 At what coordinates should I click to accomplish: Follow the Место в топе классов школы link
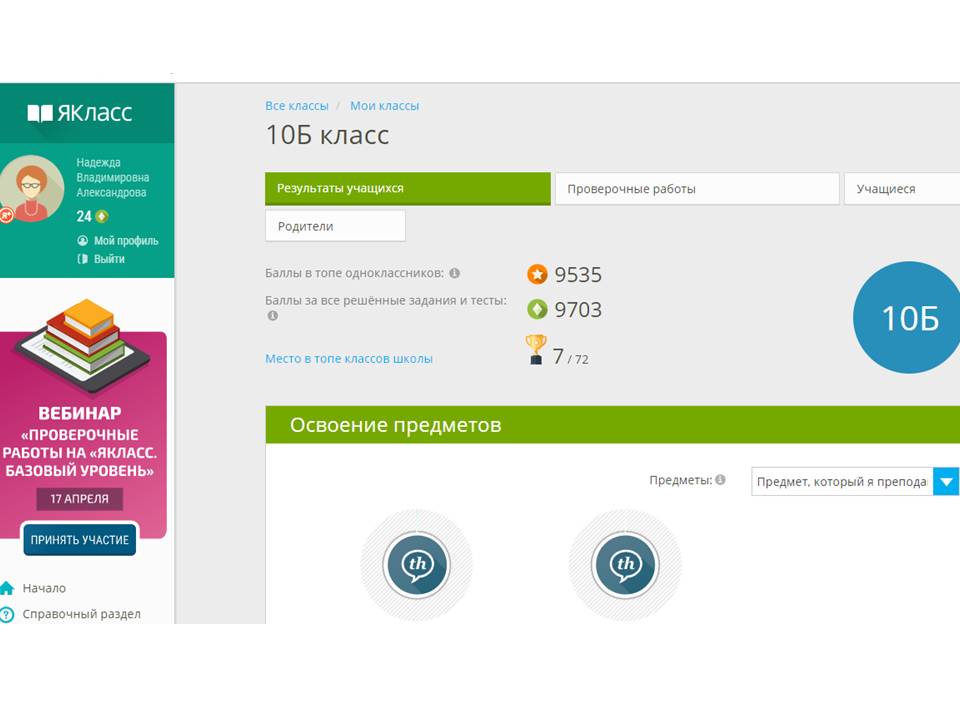point(348,358)
